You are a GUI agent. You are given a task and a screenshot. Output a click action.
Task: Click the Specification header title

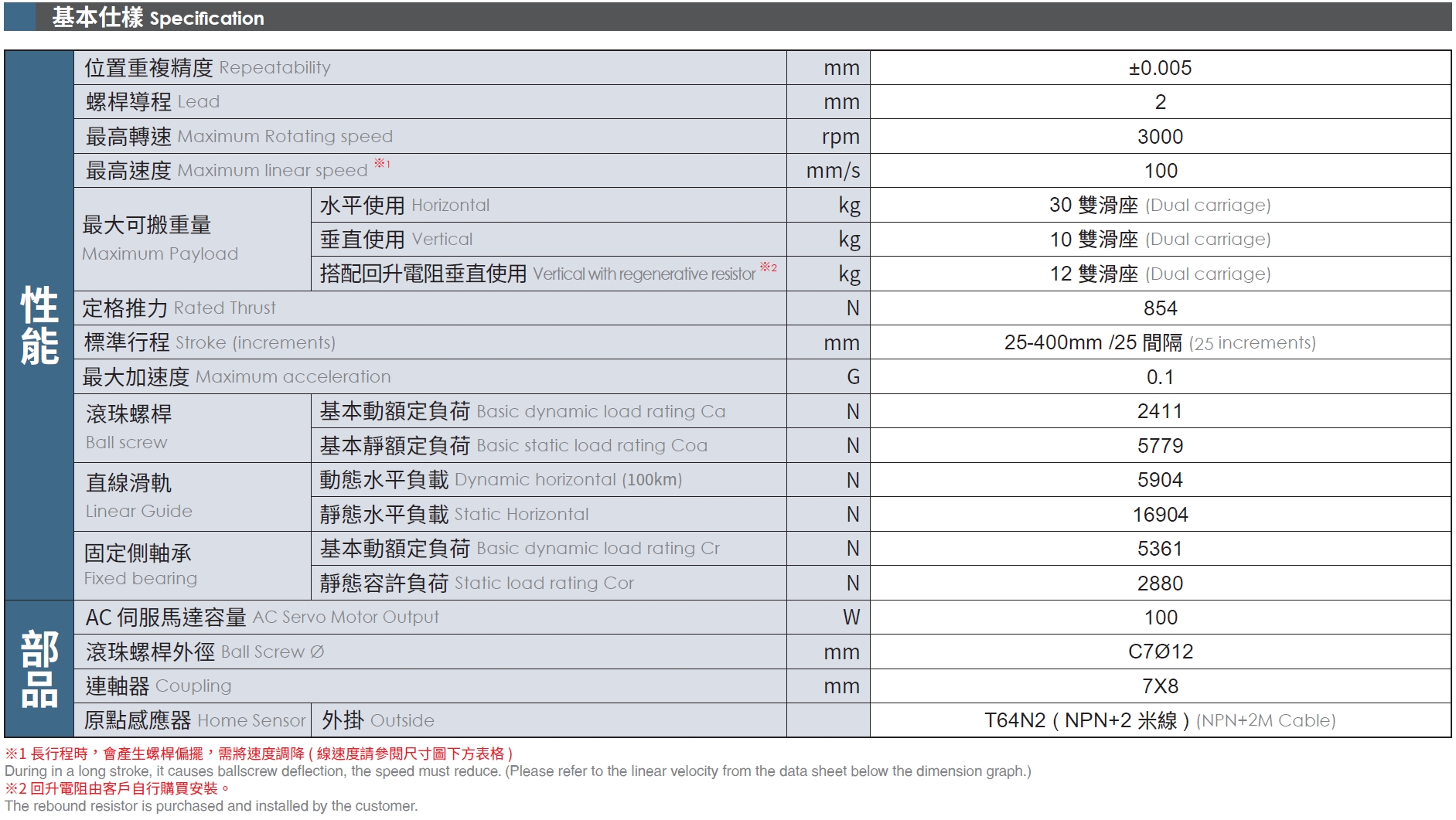pyautogui.click(x=158, y=18)
